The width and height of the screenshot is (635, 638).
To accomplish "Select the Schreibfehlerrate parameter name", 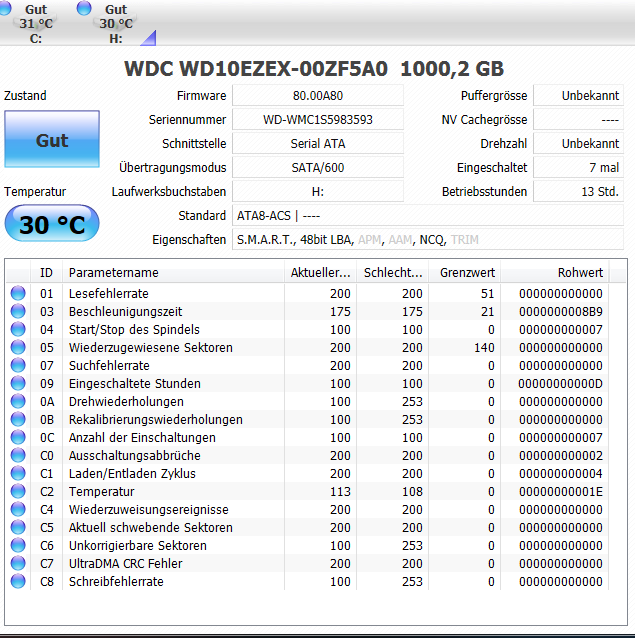I will tap(116, 581).
